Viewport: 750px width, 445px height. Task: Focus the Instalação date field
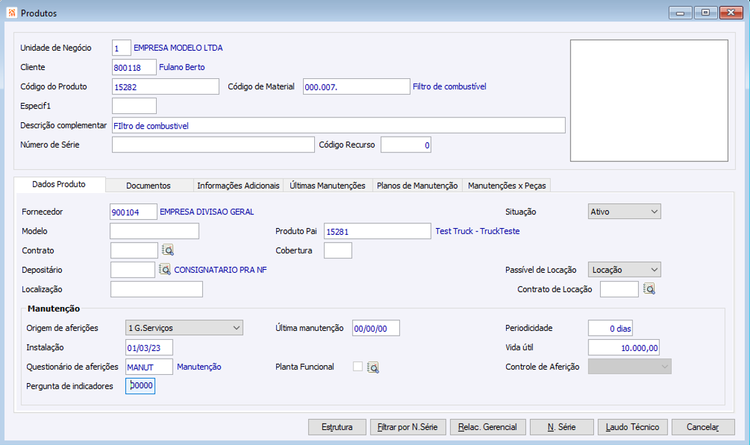coord(149,347)
